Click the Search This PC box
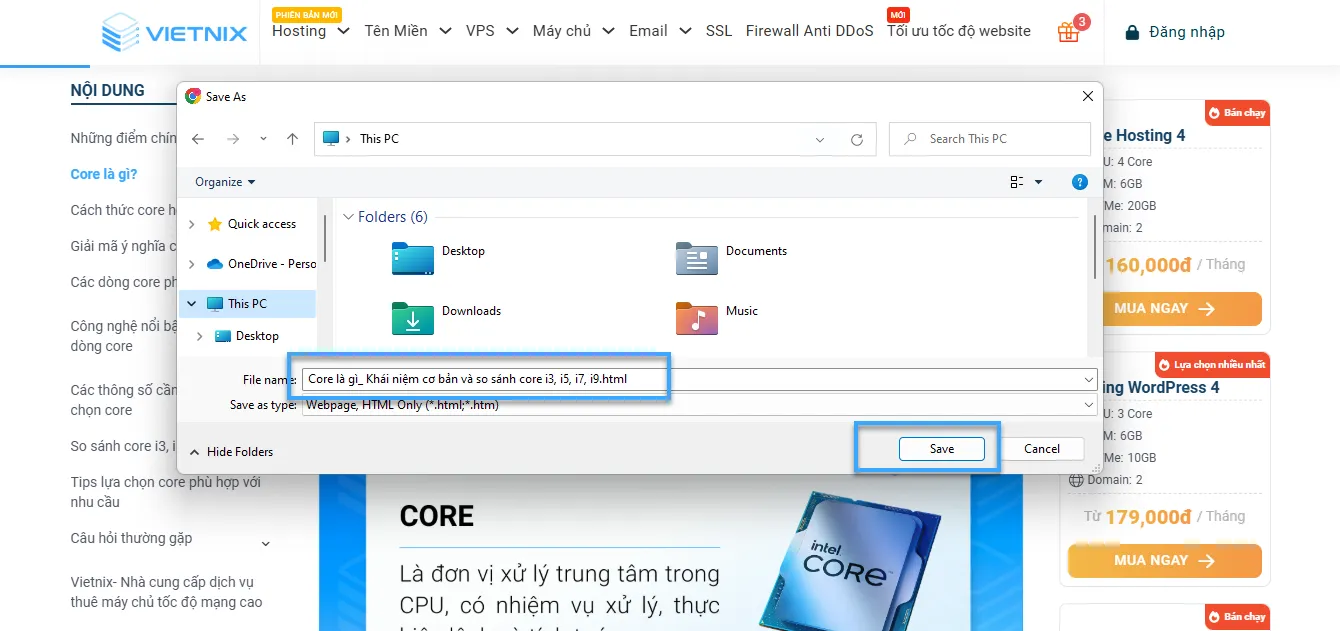This screenshot has width=1340, height=631. [x=990, y=139]
